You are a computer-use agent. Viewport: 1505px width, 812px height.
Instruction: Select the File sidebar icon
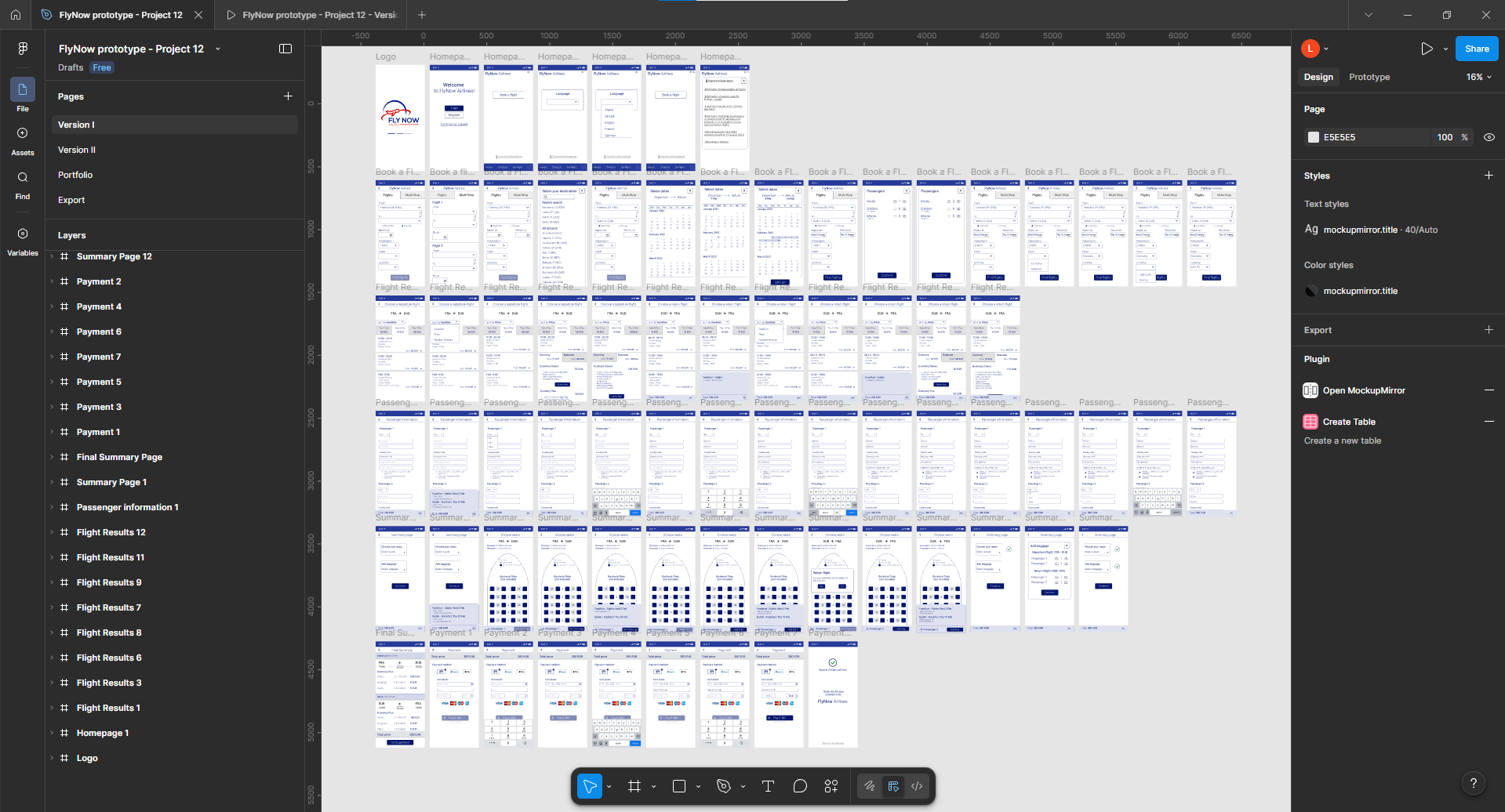click(x=23, y=89)
